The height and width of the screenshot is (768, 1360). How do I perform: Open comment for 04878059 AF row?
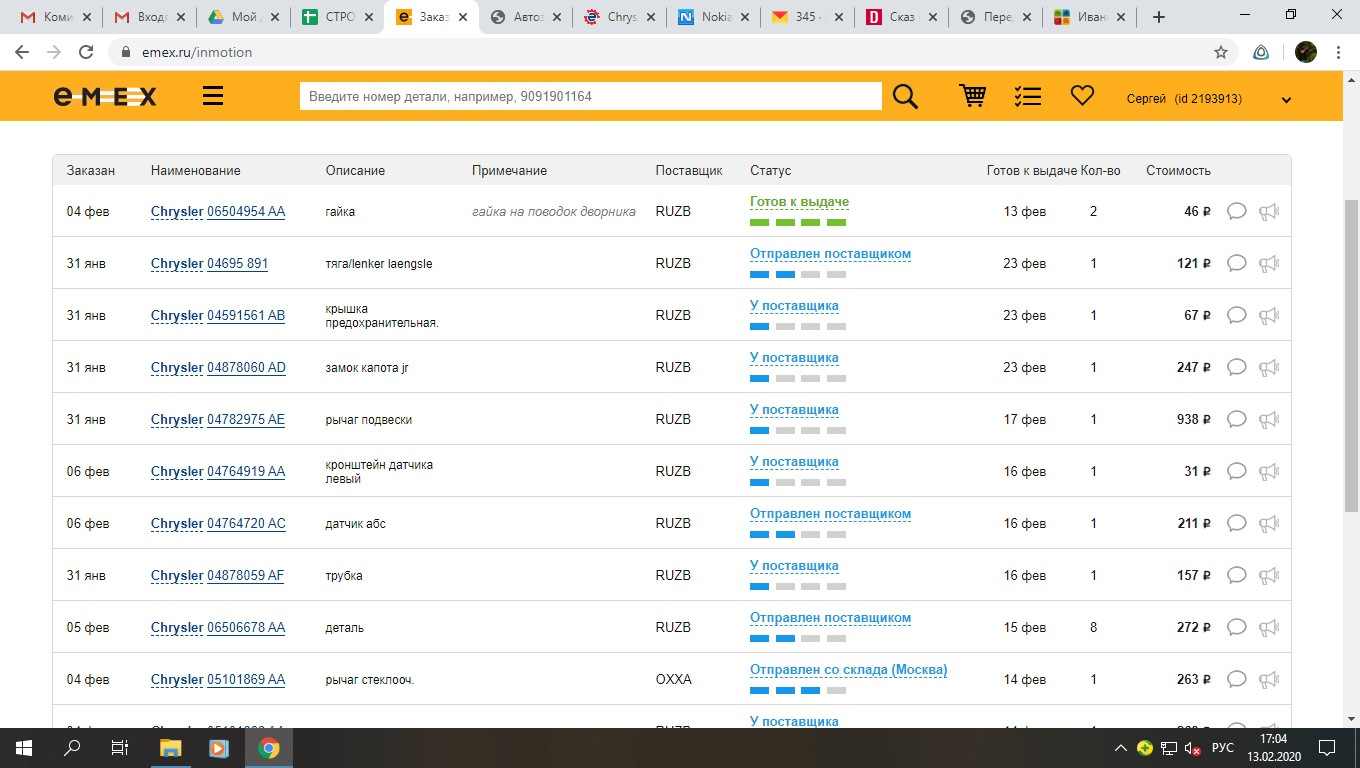(x=1236, y=575)
